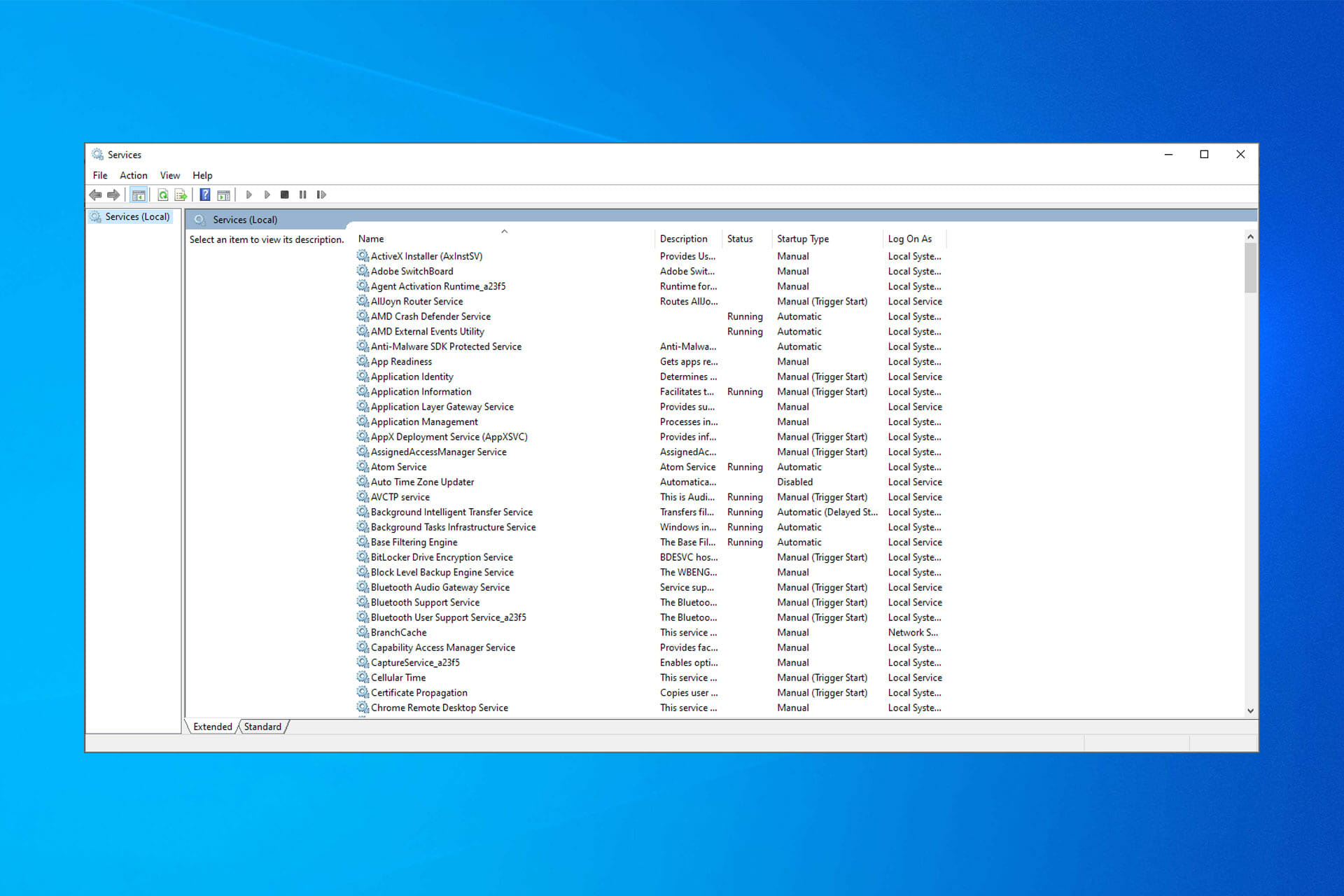Click the gear icon beside Atom Service
This screenshot has height=896, width=1344.
pos(363,467)
